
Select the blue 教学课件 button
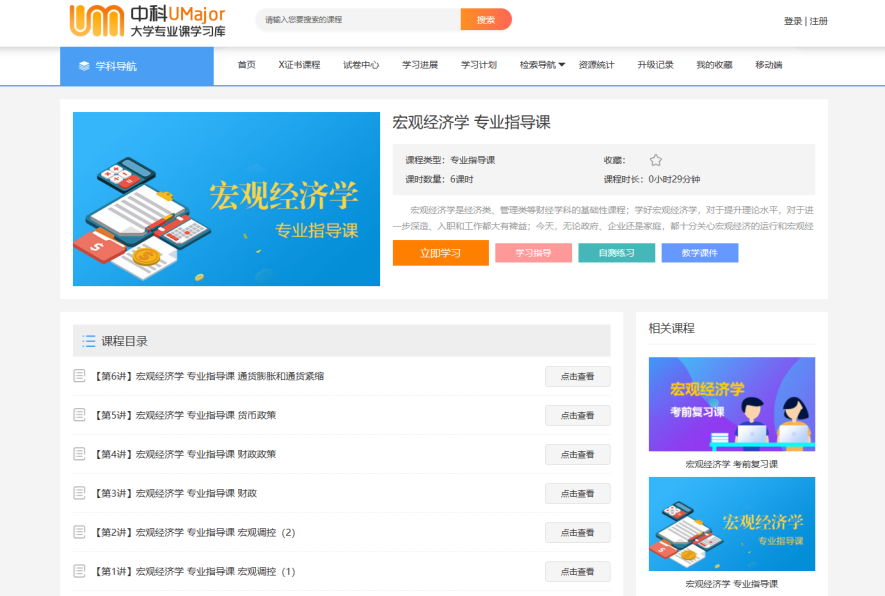coord(699,253)
